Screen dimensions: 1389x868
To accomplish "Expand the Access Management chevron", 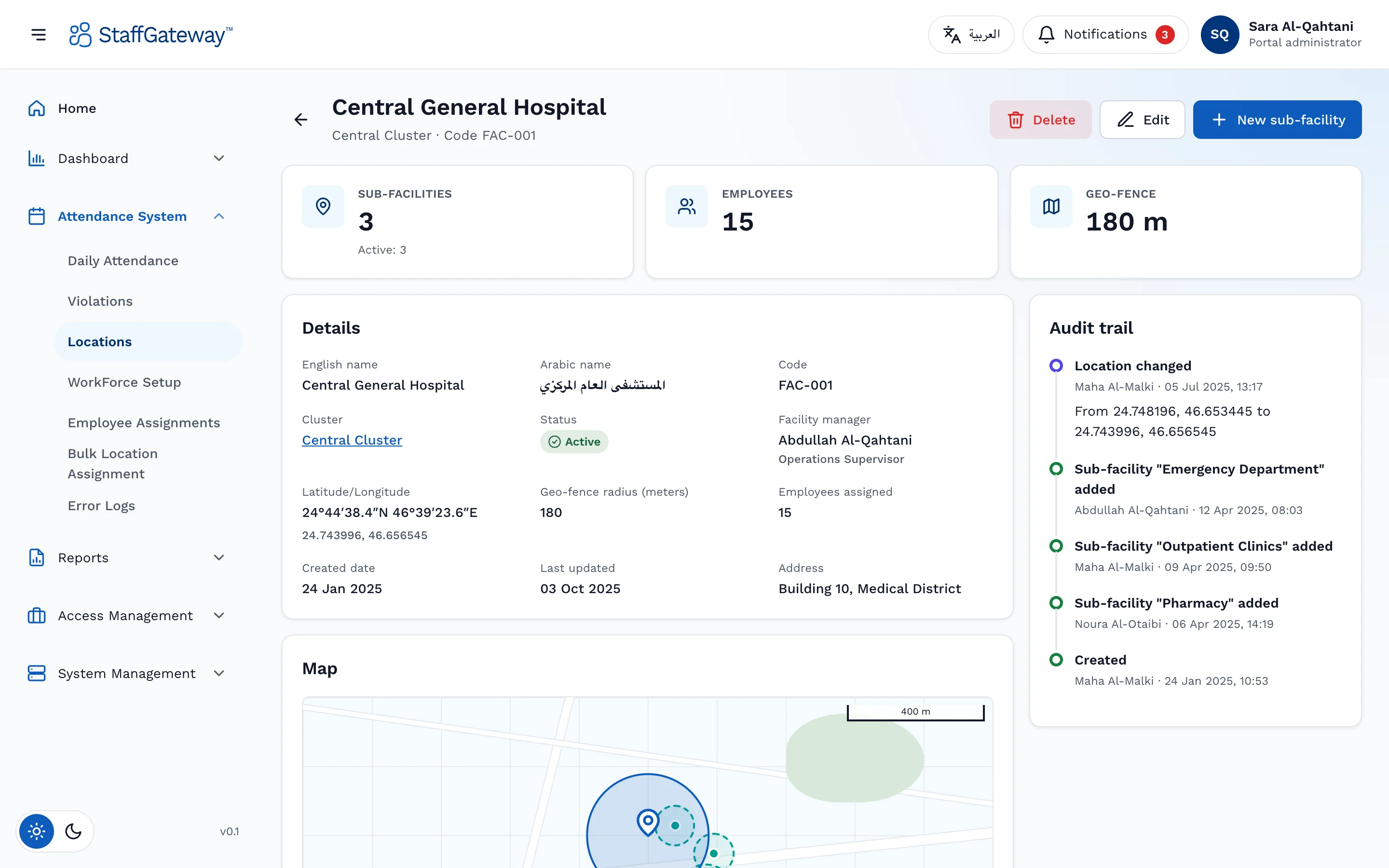I will coord(218,615).
